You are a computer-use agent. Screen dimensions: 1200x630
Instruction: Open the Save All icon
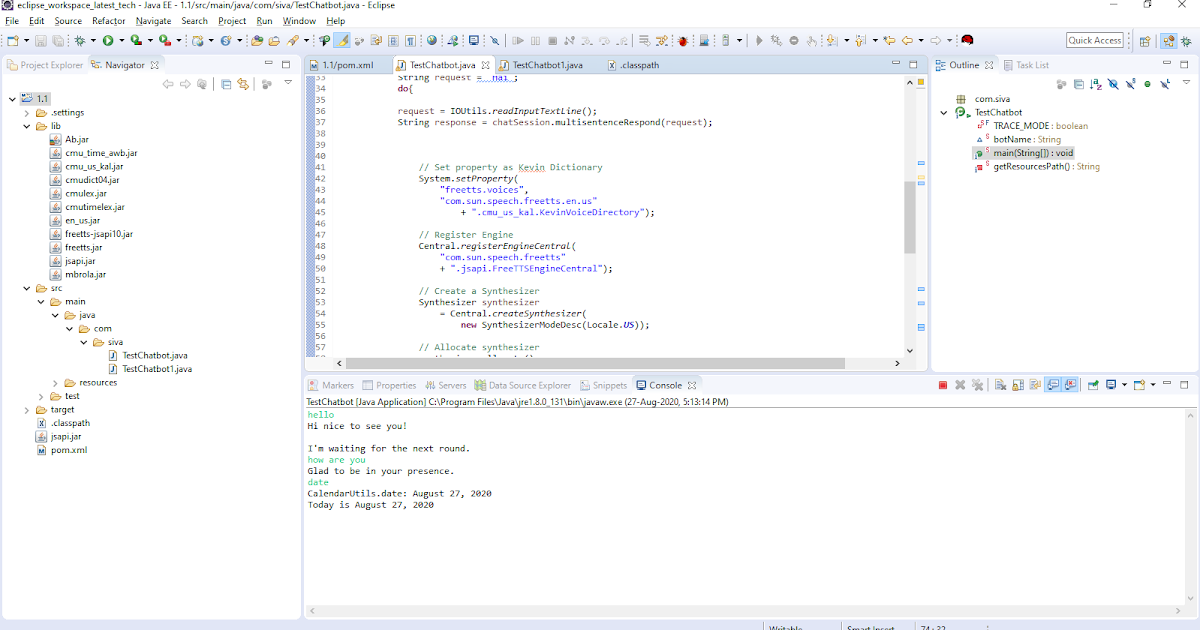coord(57,41)
